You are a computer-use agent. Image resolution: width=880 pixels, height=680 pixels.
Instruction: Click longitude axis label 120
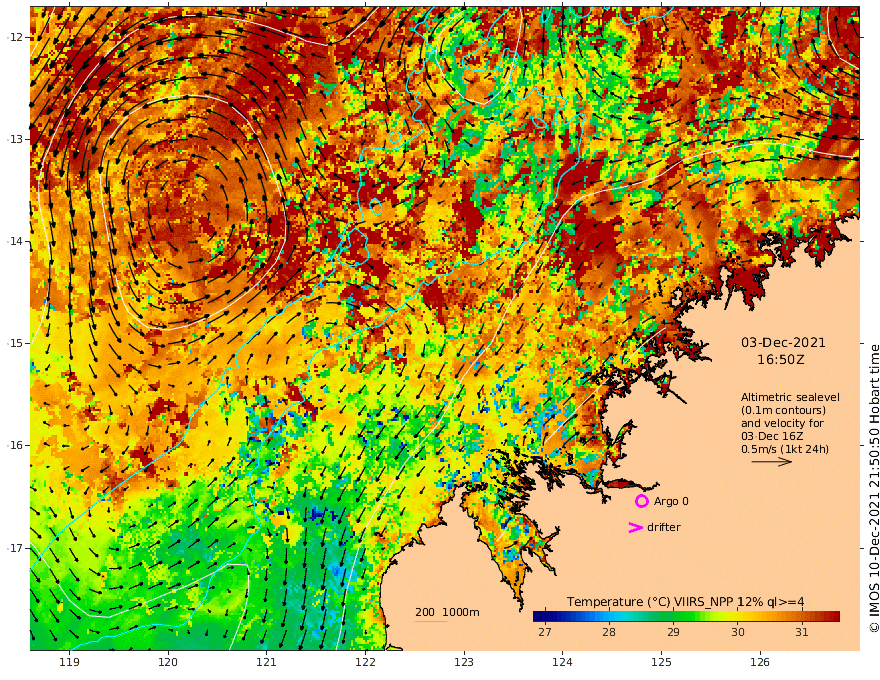[168, 662]
